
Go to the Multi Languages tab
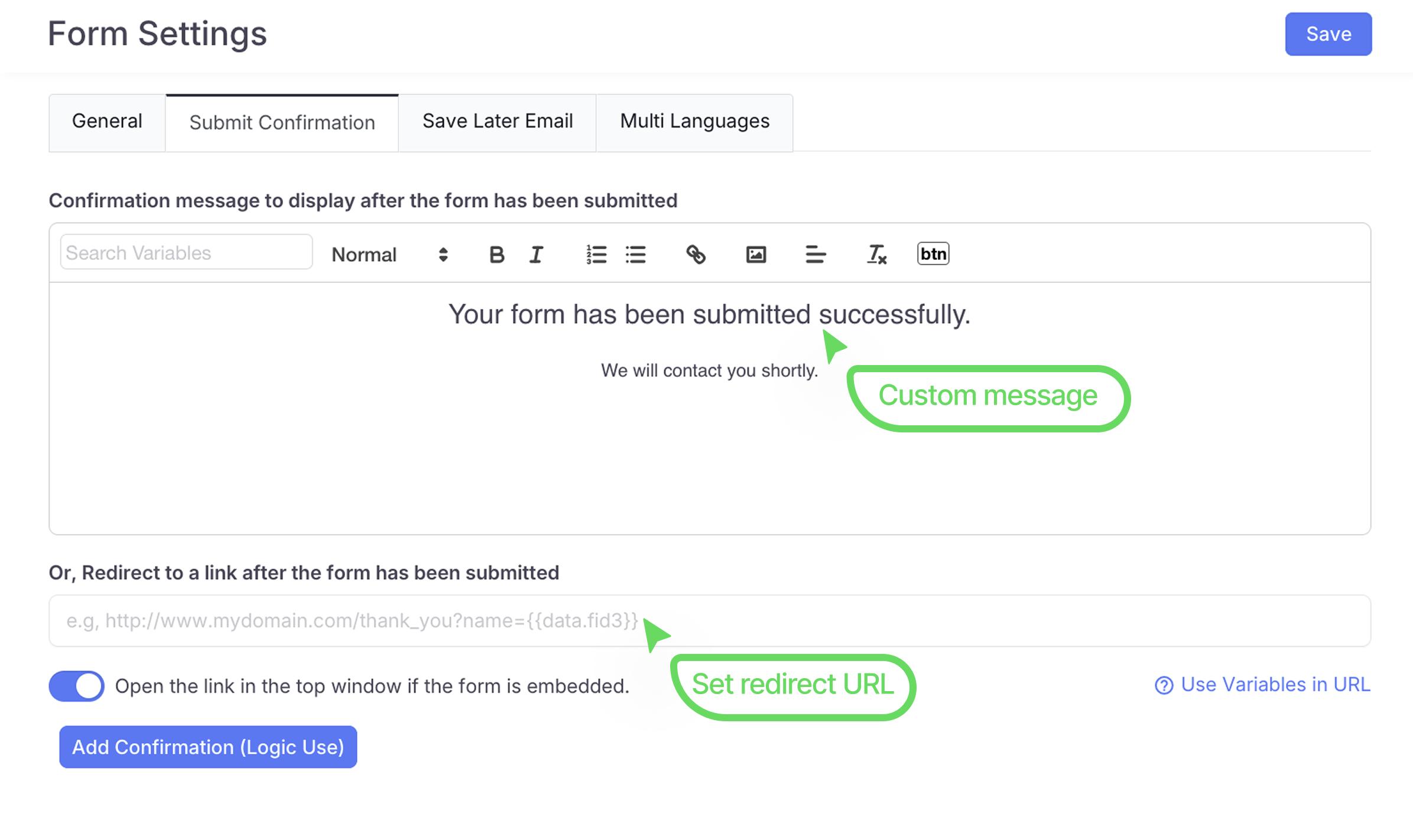pos(694,122)
